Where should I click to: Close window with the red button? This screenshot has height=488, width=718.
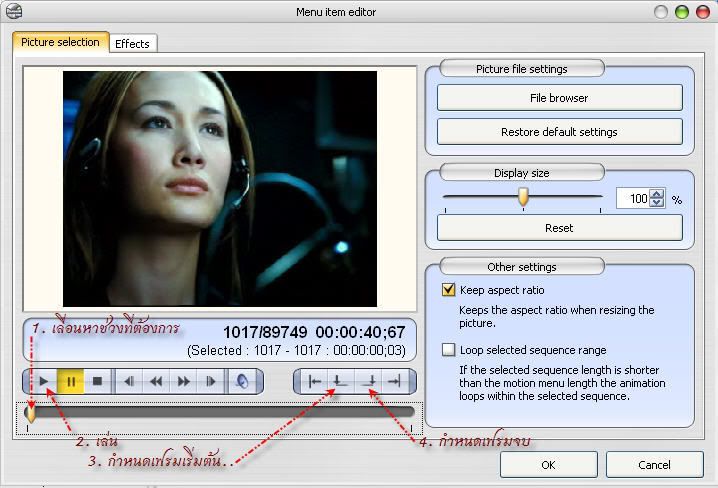[703, 12]
